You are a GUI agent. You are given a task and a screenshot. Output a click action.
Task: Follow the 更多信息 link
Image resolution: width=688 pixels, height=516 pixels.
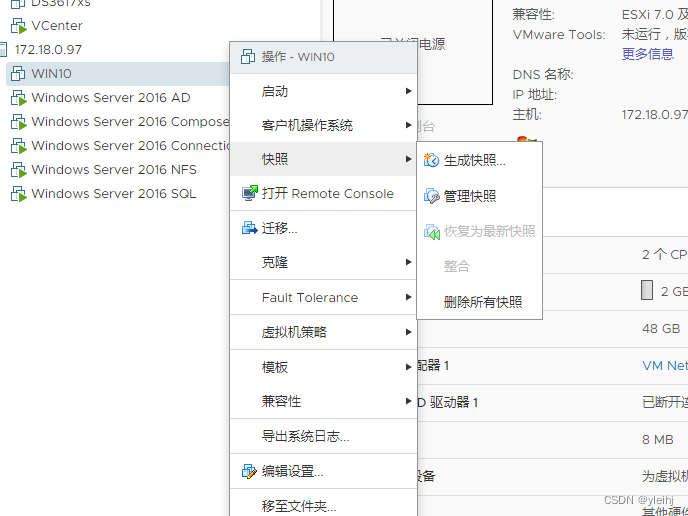pyautogui.click(x=648, y=54)
